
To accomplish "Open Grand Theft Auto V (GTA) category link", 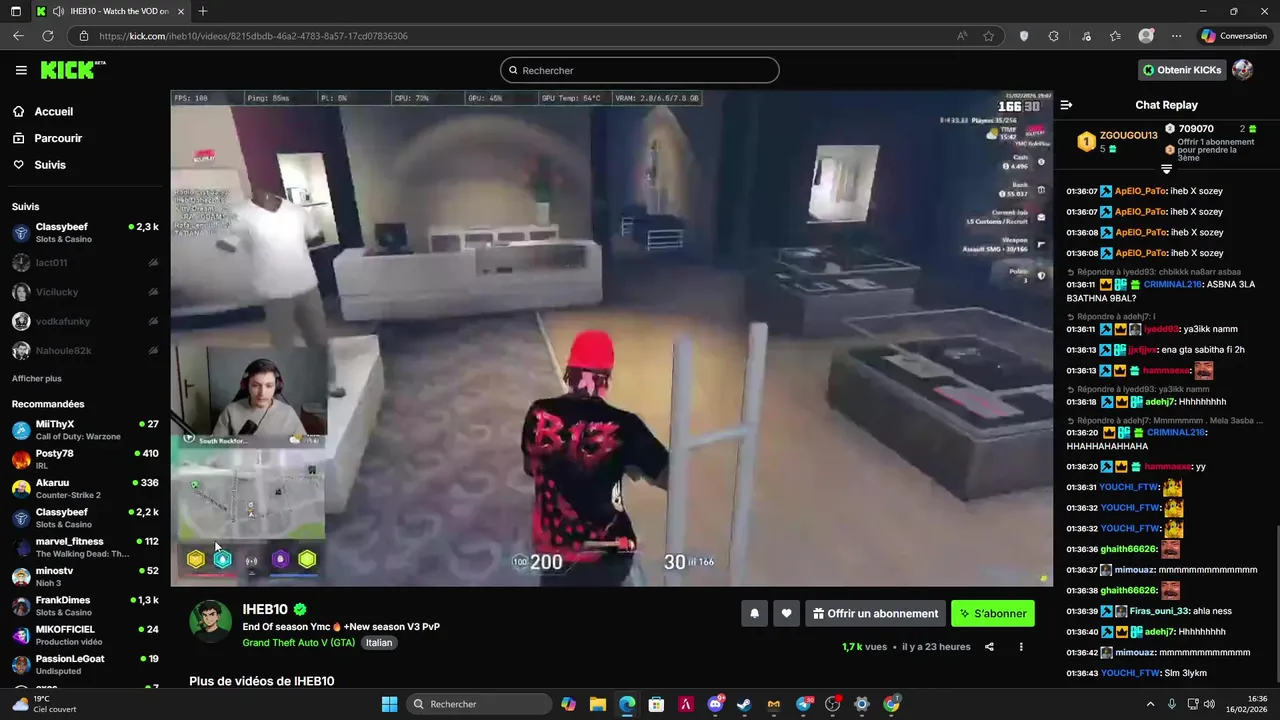I will click(298, 643).
